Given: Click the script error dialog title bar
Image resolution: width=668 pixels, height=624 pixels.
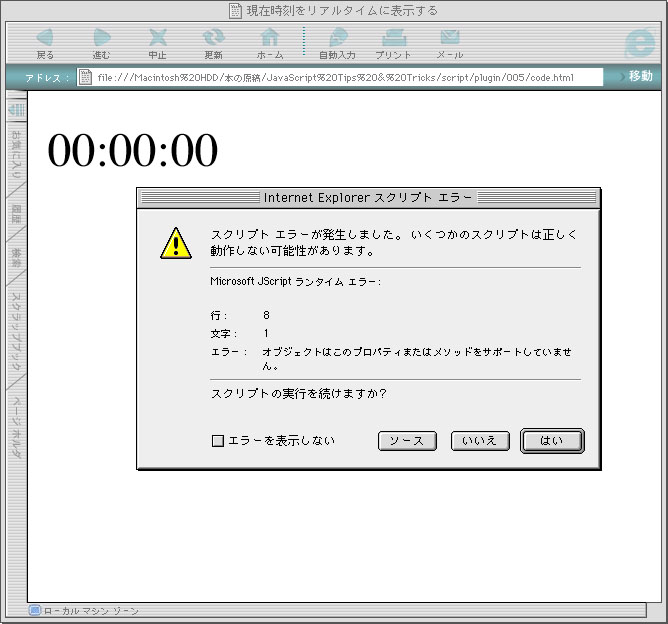Looking at the screenshot, I should [369, 198].
